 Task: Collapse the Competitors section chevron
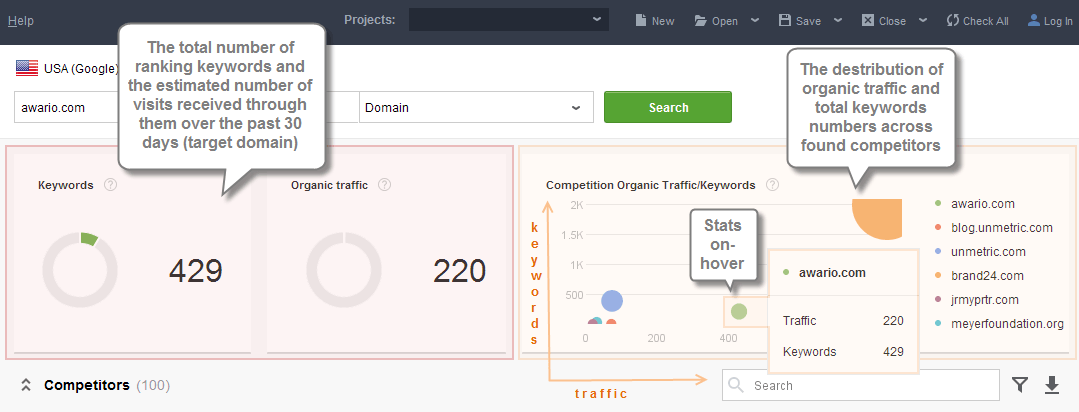pos(26,386)
